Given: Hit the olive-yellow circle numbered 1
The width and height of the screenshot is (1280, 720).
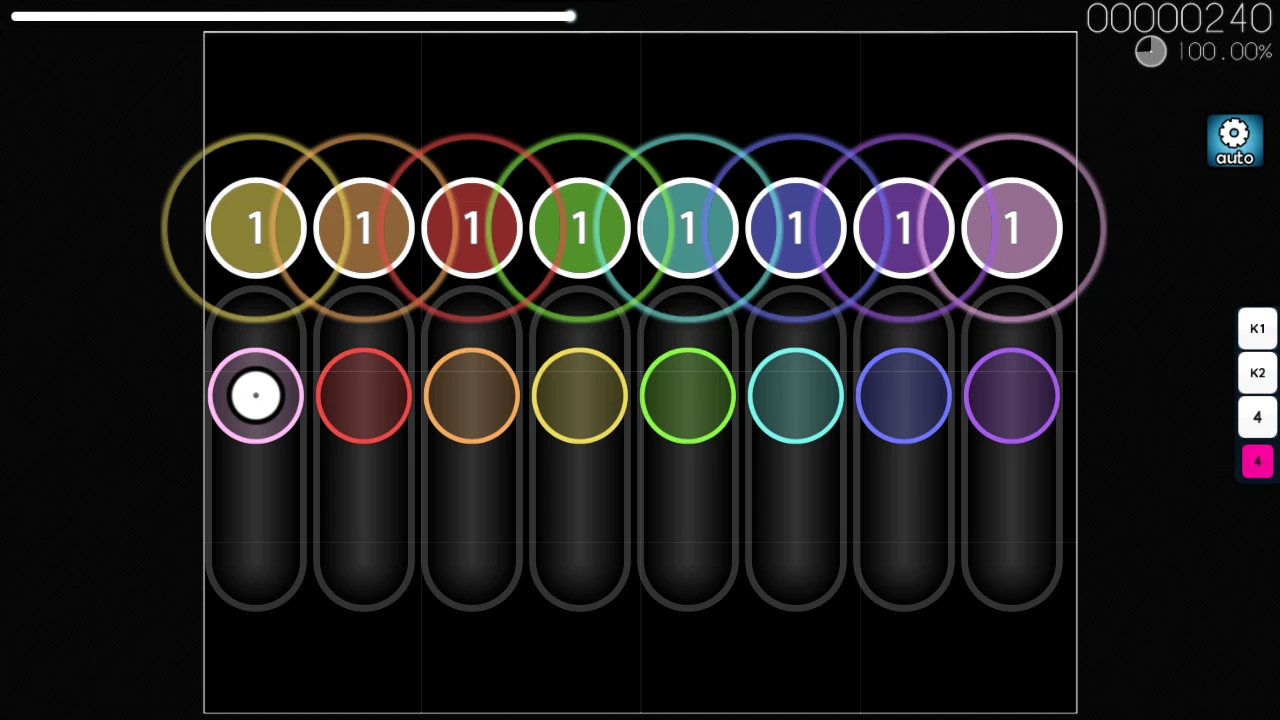Looking at the screenshot, I should (x=256, y=228).
